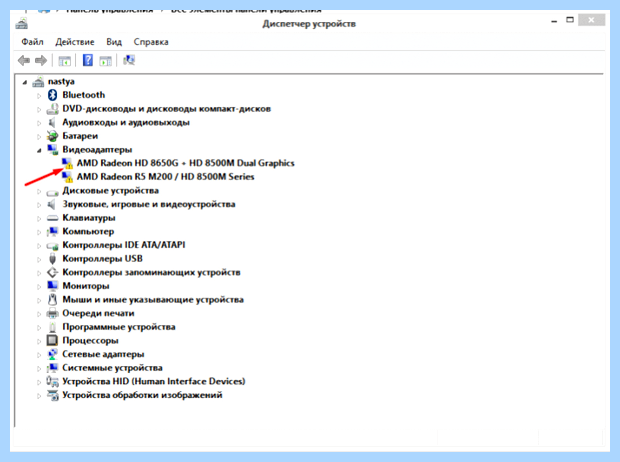This screenshot has height=462, width=620.
Task: Expand the Процессоры category
Action: coord(39,341)
